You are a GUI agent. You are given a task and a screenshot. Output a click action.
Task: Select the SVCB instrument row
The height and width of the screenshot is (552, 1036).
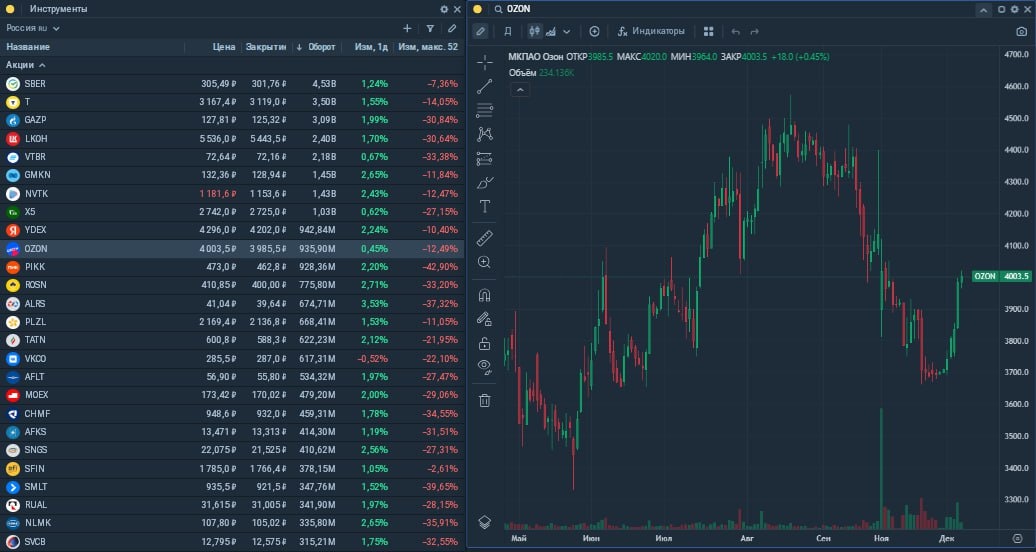point(232,541)
